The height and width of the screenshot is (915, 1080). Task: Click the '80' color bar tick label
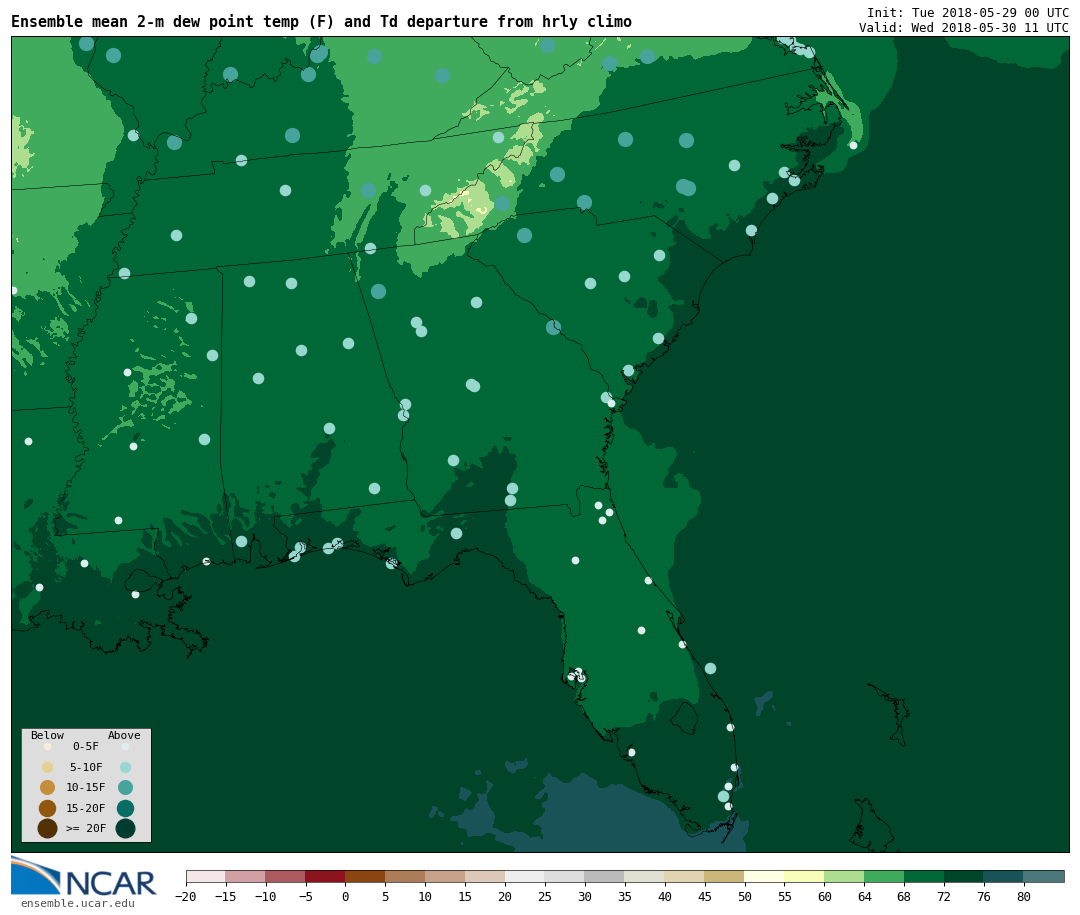1024,896
